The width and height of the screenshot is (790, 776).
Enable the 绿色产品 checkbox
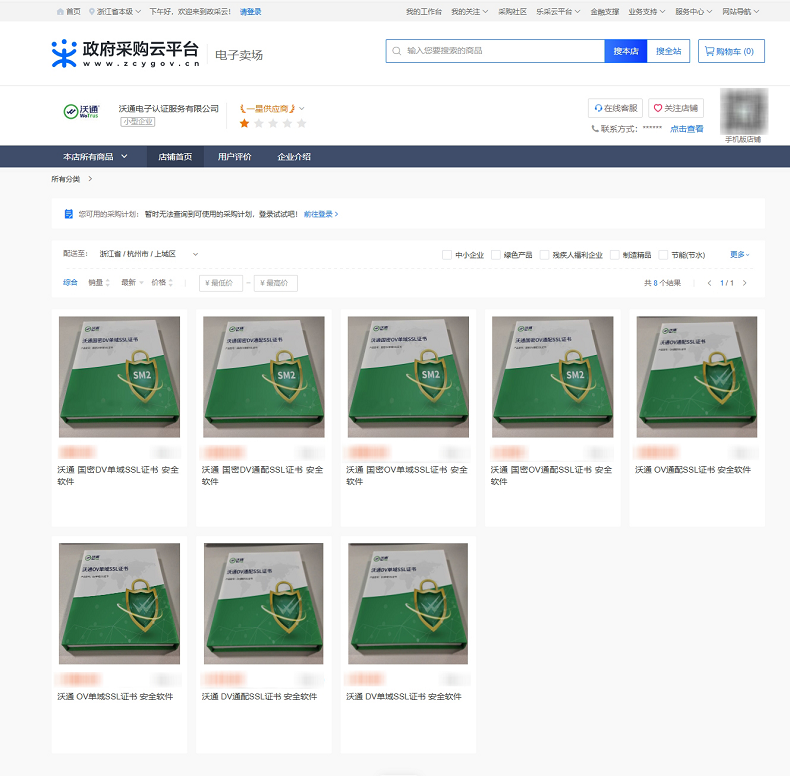point(495,255)
